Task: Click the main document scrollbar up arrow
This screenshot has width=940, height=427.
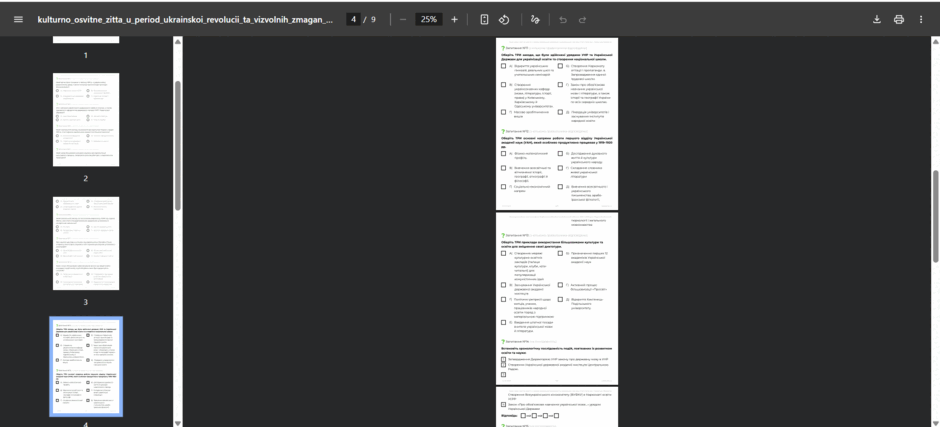Action: coord(935,41)
